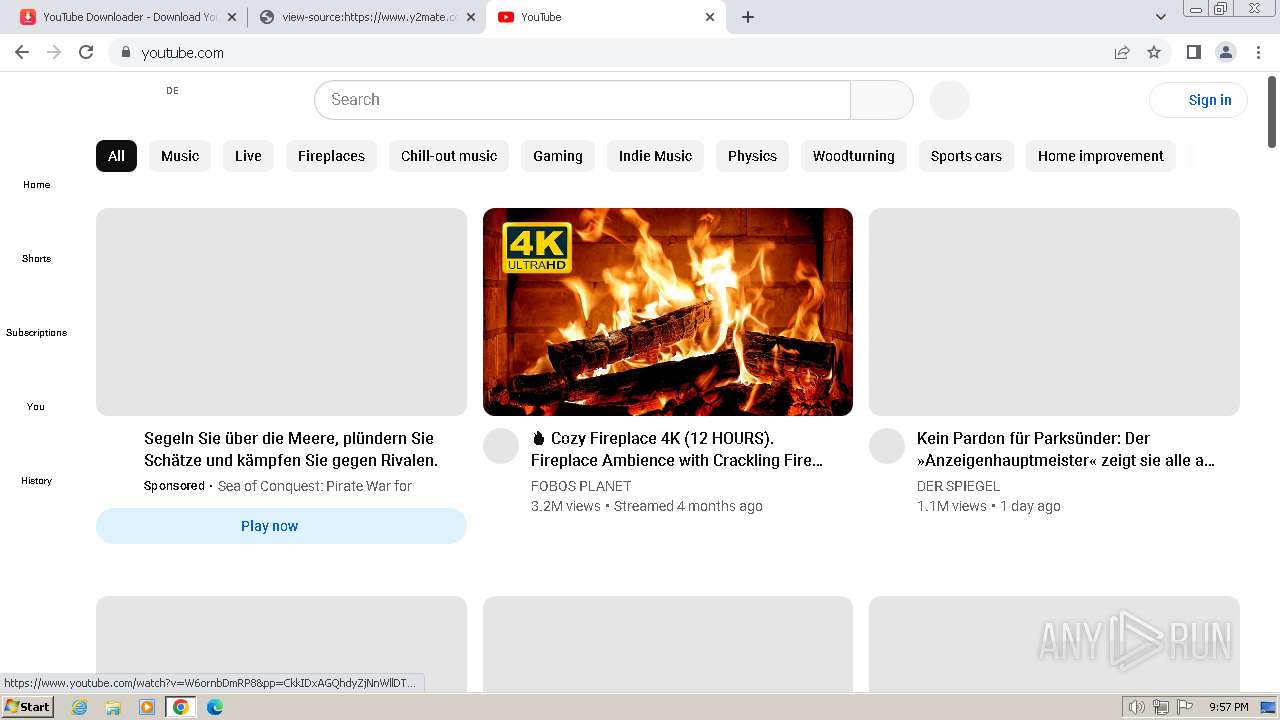
Task: Open the volume icon in system tray
Action: click(1136, 707)
